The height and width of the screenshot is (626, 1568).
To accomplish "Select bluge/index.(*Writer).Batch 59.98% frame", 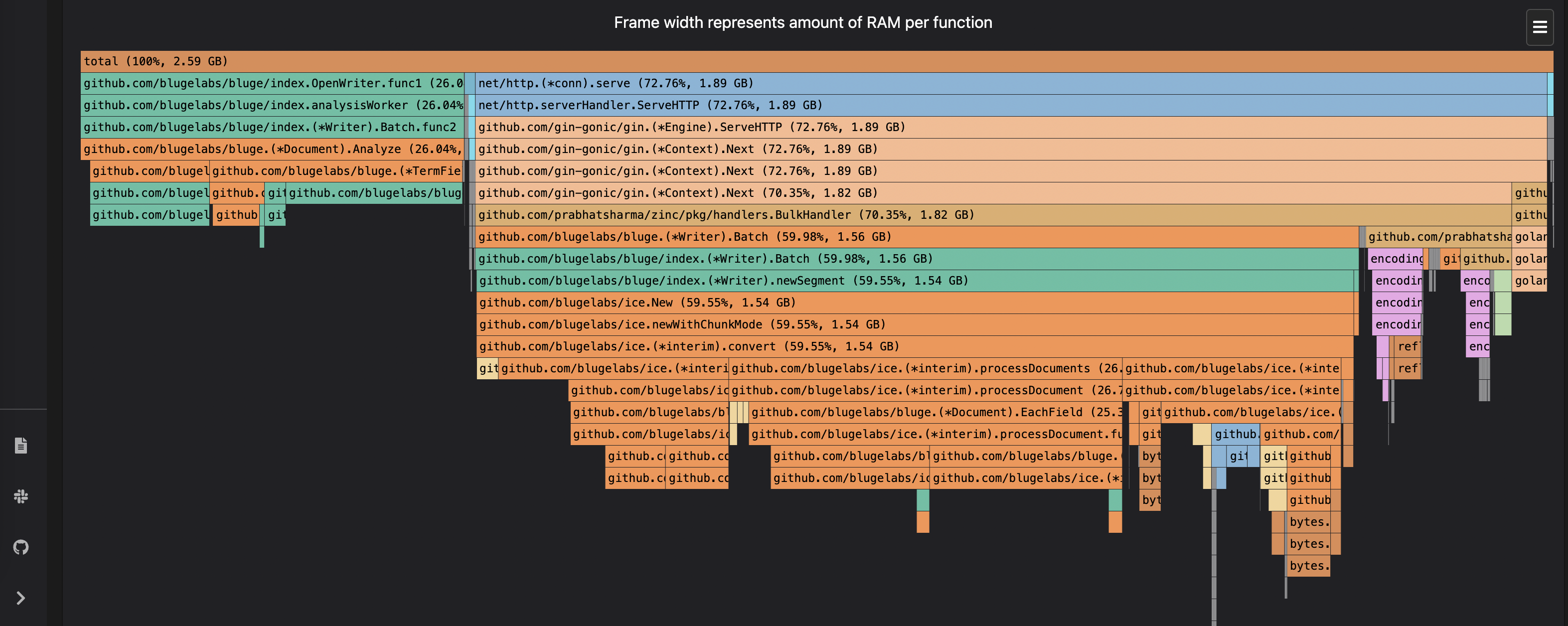I will tap(917, 258).
